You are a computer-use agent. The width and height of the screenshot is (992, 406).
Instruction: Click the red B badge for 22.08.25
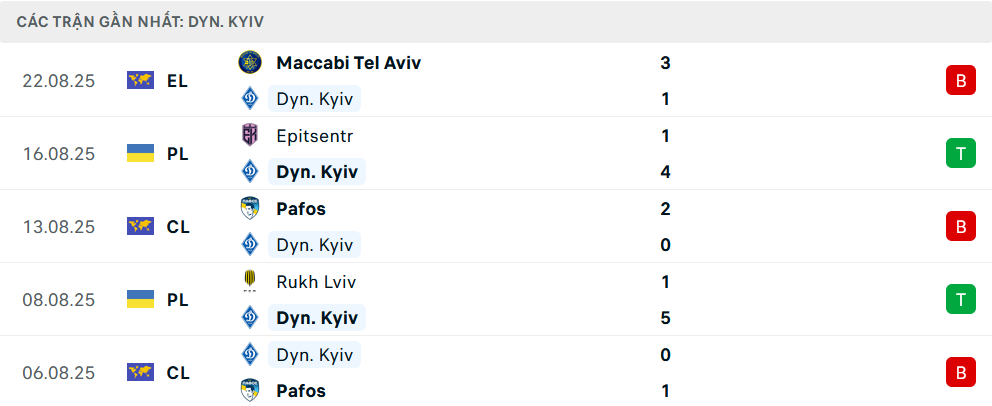[x=960, y=81]
